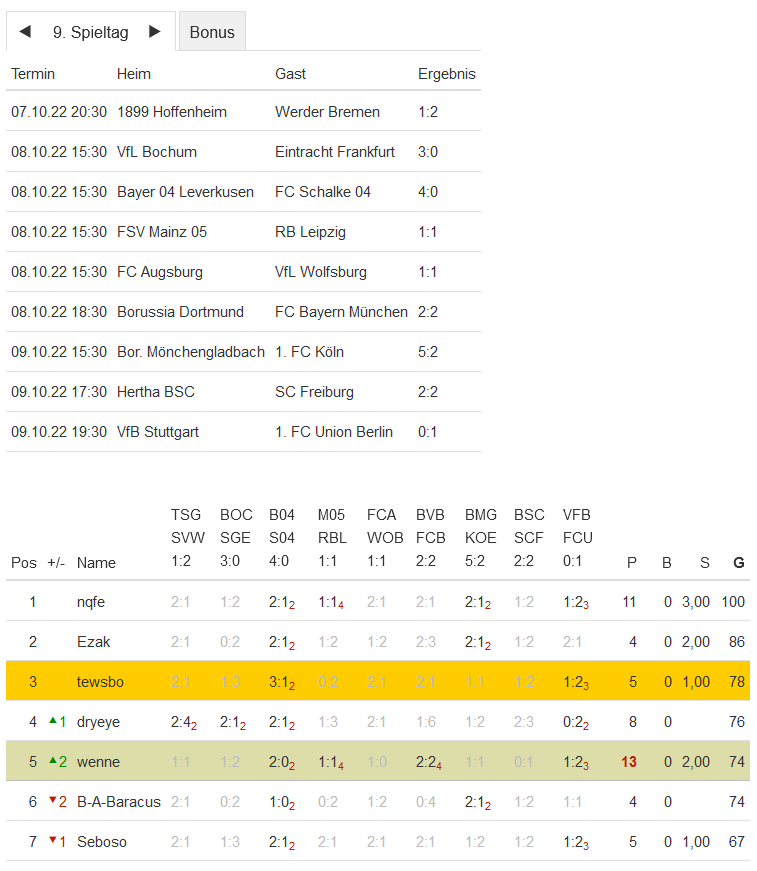
Task: Click green up arrow beside wenne
Action: click(x=53, y=761)
